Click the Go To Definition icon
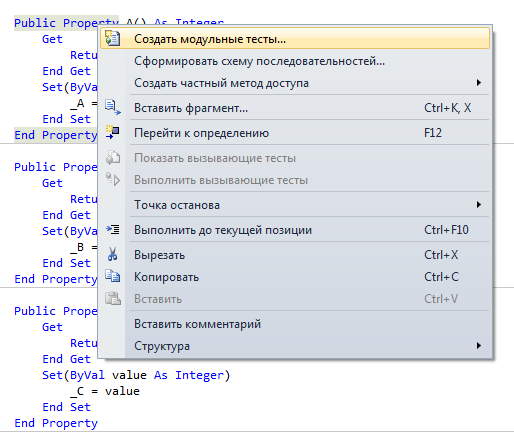 [113, 132]
